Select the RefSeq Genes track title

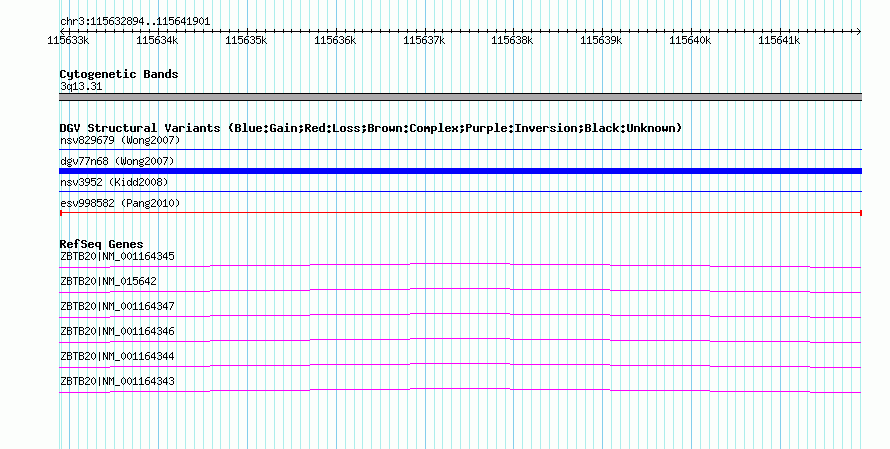pyautogui.click(x=102, y=245)
